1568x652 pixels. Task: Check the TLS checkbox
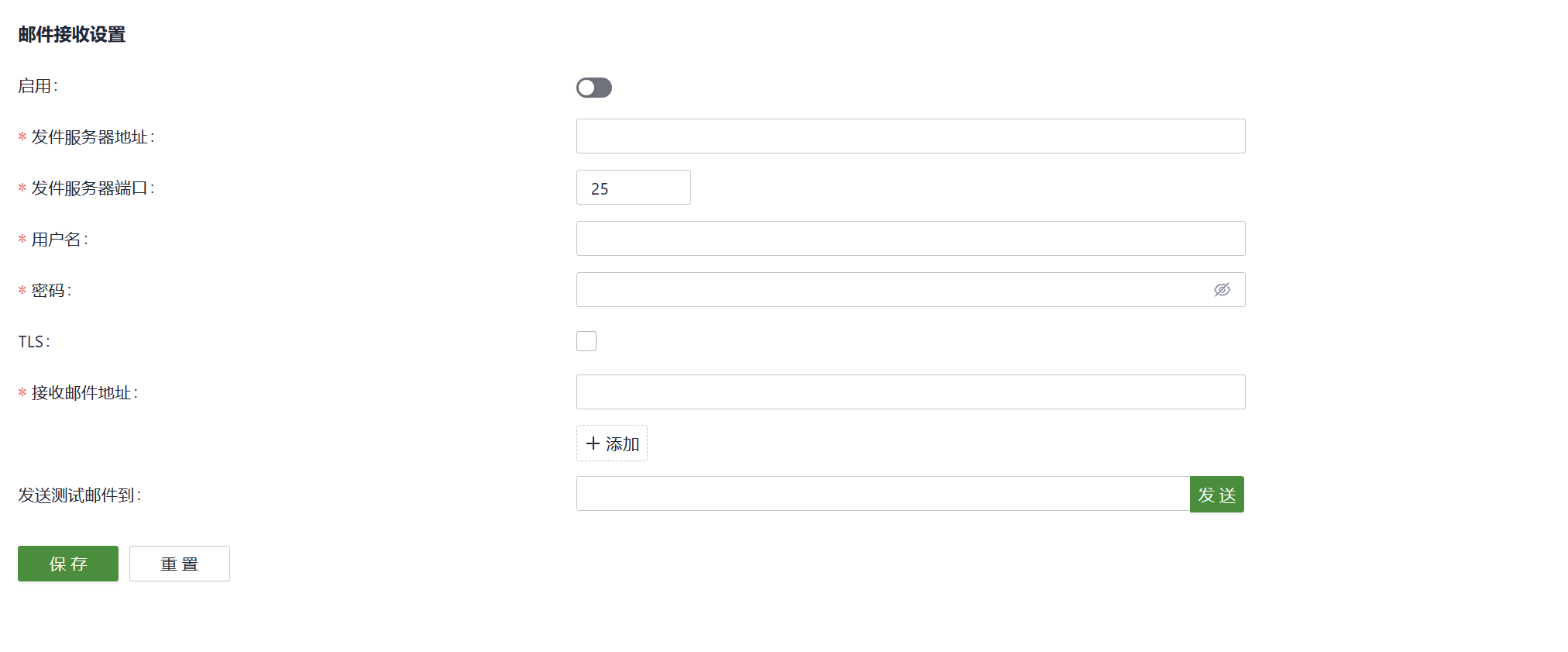click(x=586, y=341)
